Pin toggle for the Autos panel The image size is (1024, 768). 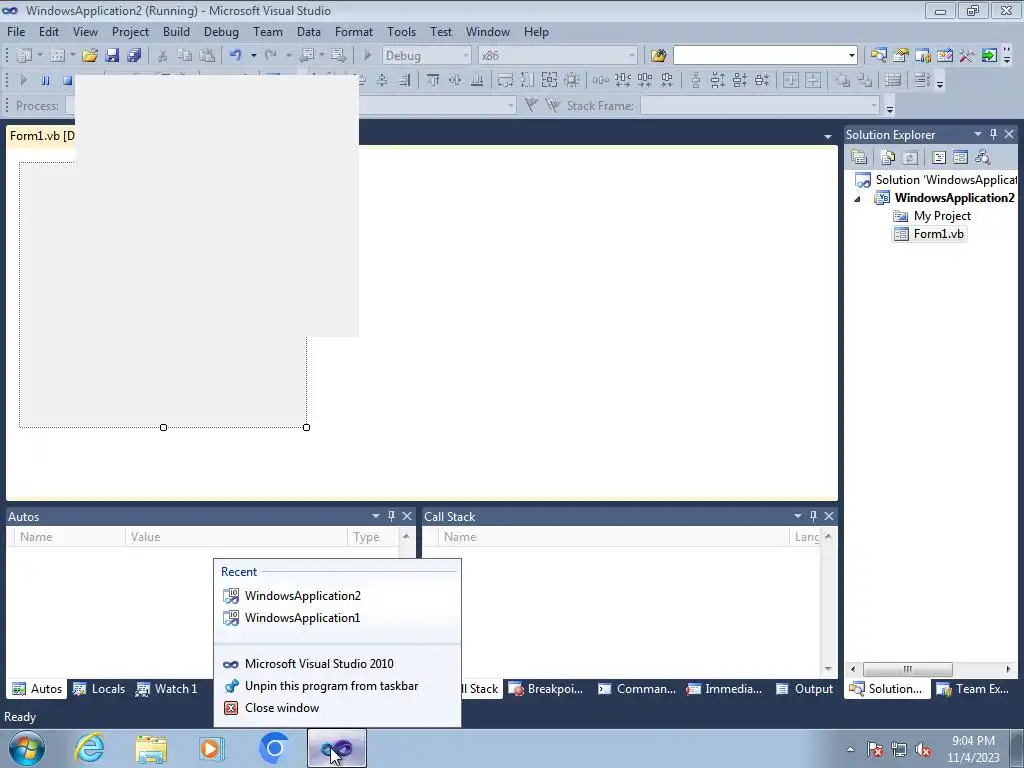click(x=391, y=516)
